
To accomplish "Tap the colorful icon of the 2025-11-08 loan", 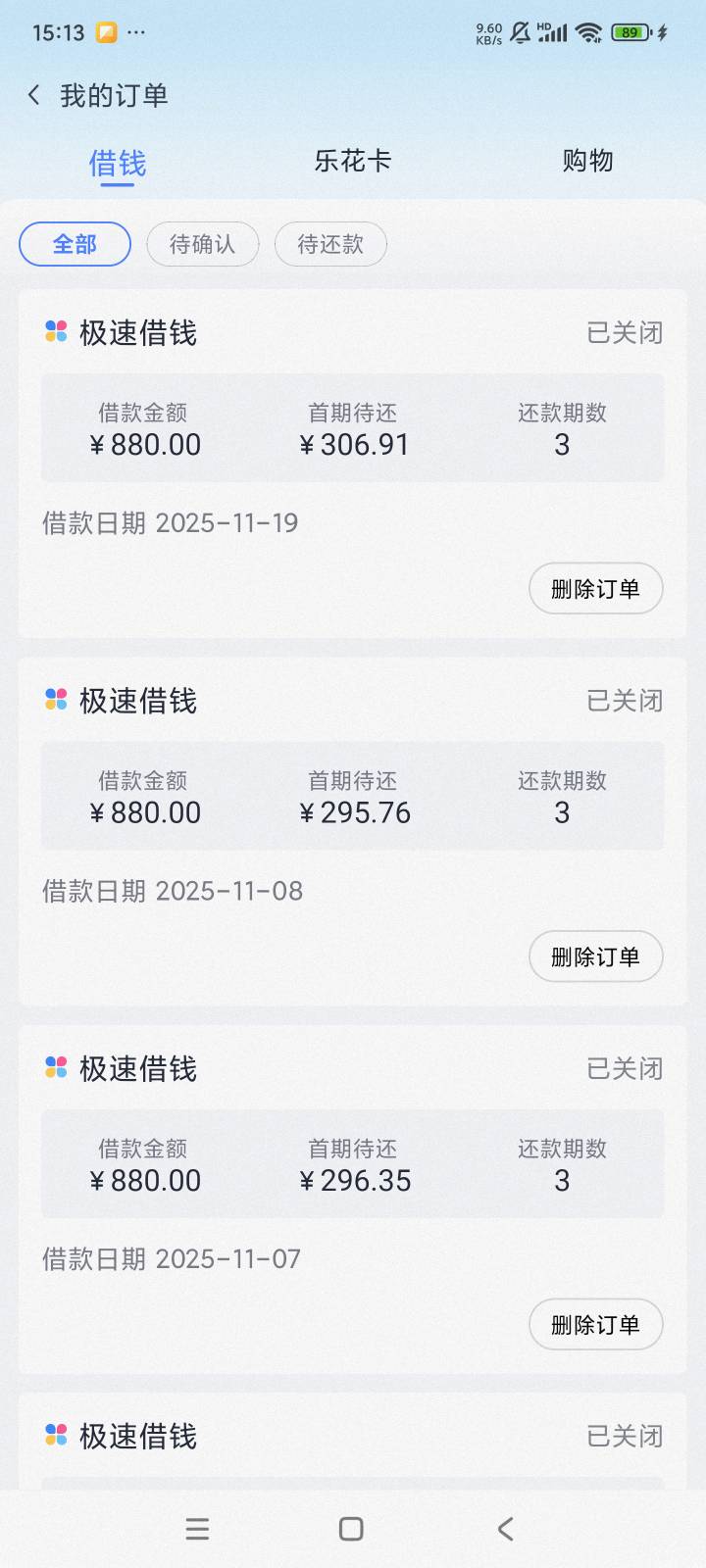I will tap(56, 700).
